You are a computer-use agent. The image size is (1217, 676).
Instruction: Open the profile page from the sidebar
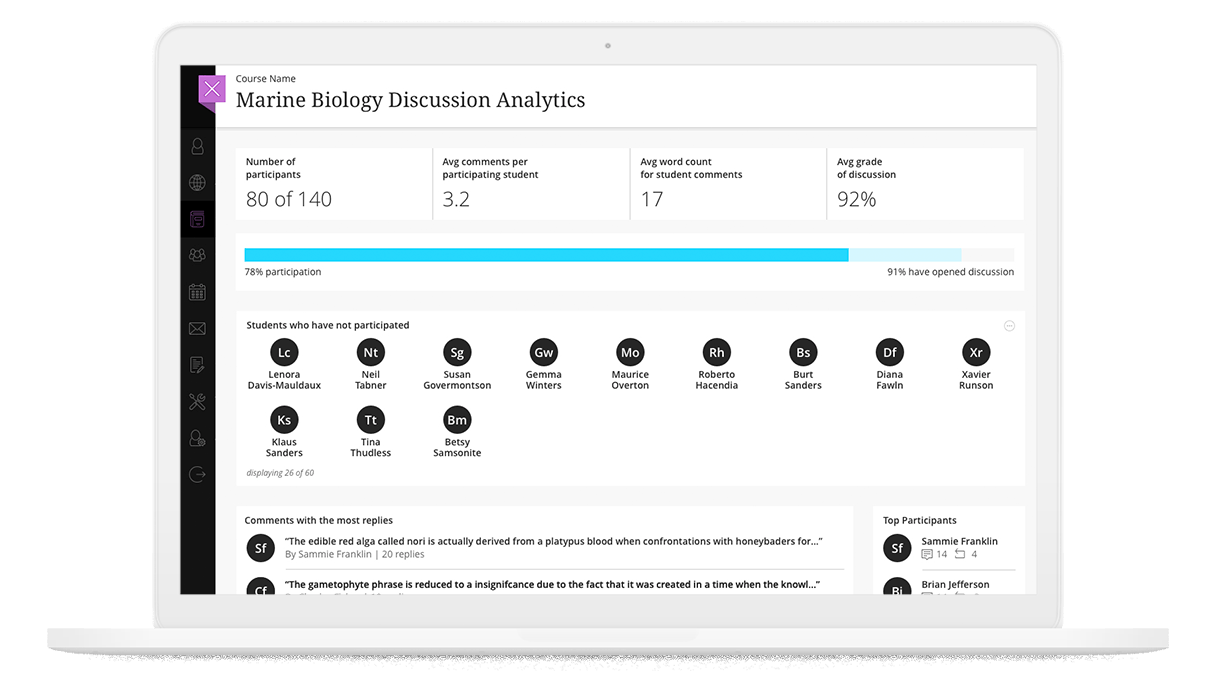tap(197, 145)
